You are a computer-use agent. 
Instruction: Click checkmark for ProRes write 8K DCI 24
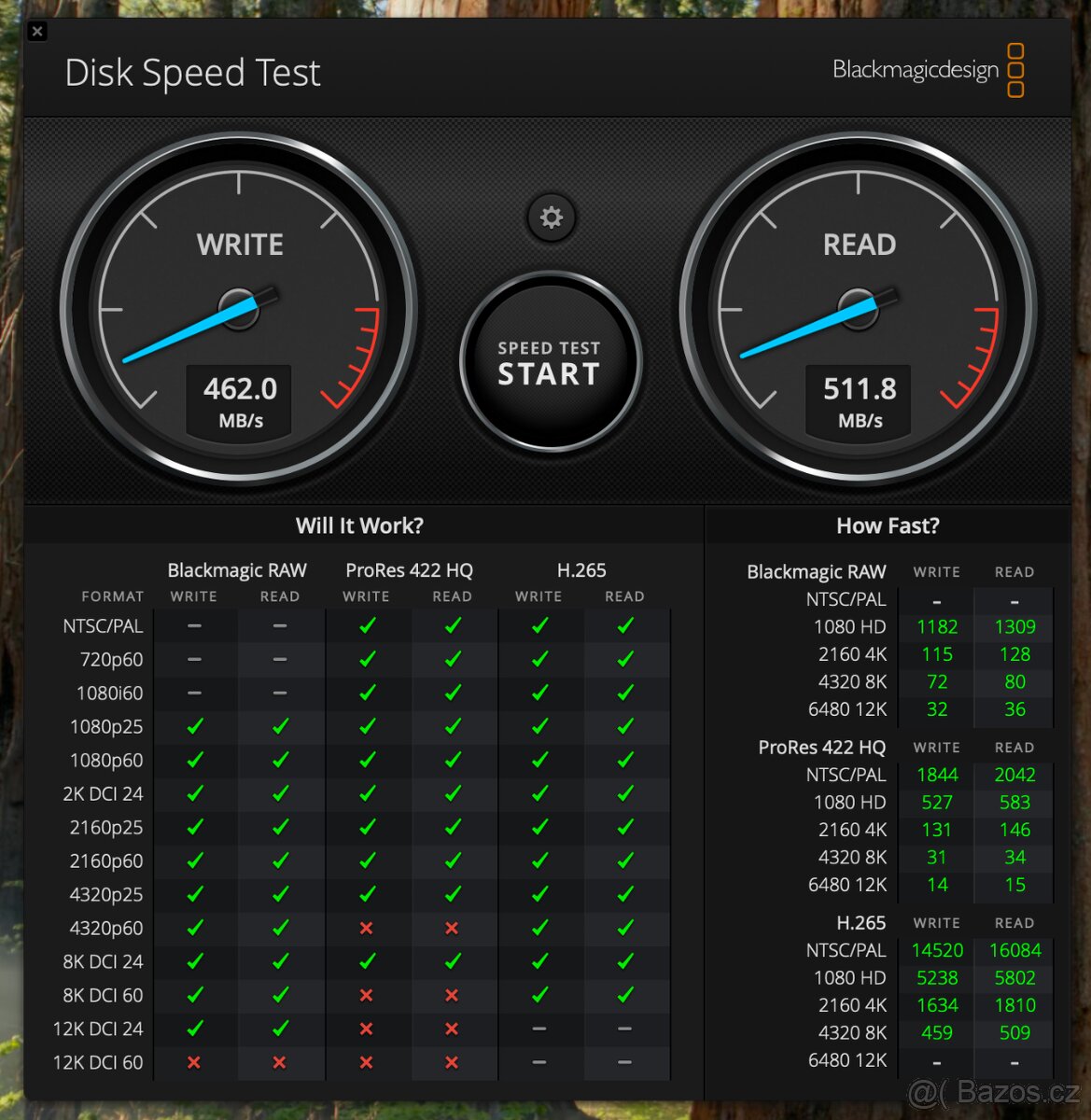coord(367,961)
